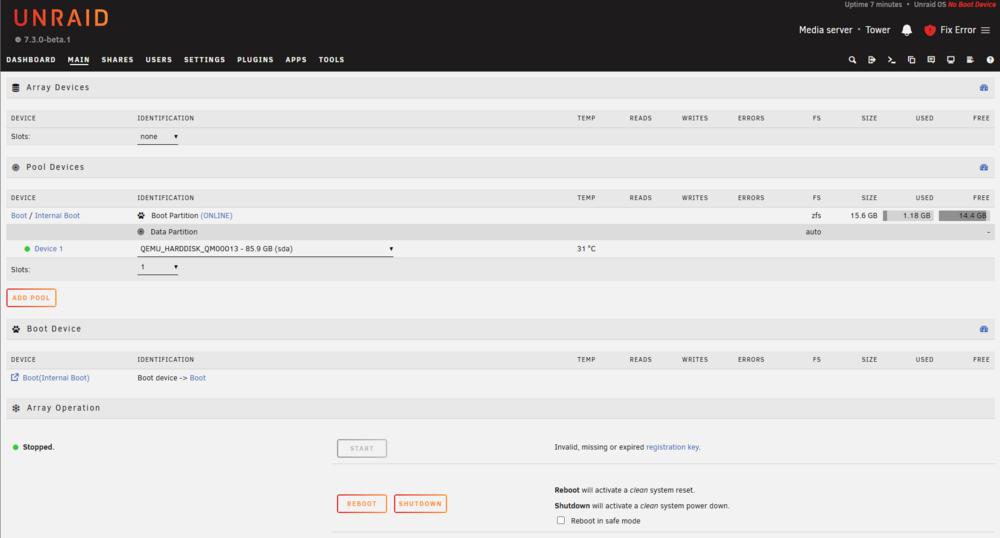Click the external link icon beside Boot(Internal Boot)
This screenshot has width=1000, height=538.
pyautogui.click(x=15, y=377)
